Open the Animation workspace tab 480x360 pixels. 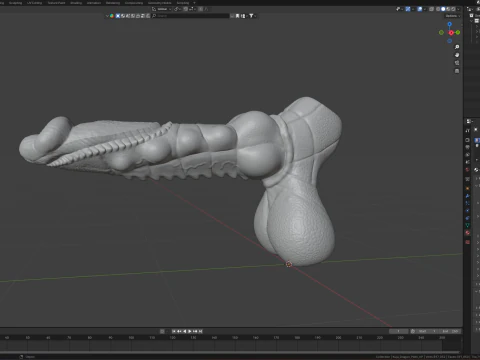click(94, 3)
